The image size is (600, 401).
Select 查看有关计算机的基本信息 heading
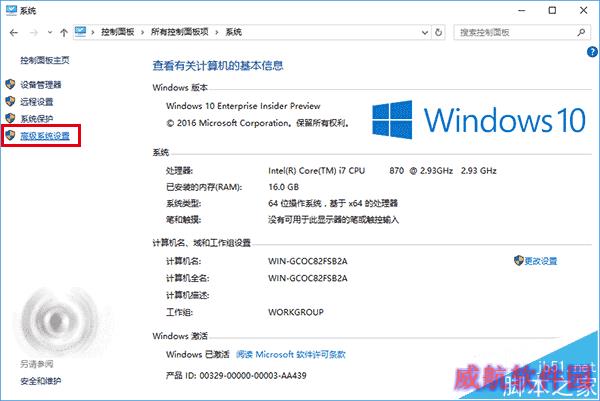point(218,65)
